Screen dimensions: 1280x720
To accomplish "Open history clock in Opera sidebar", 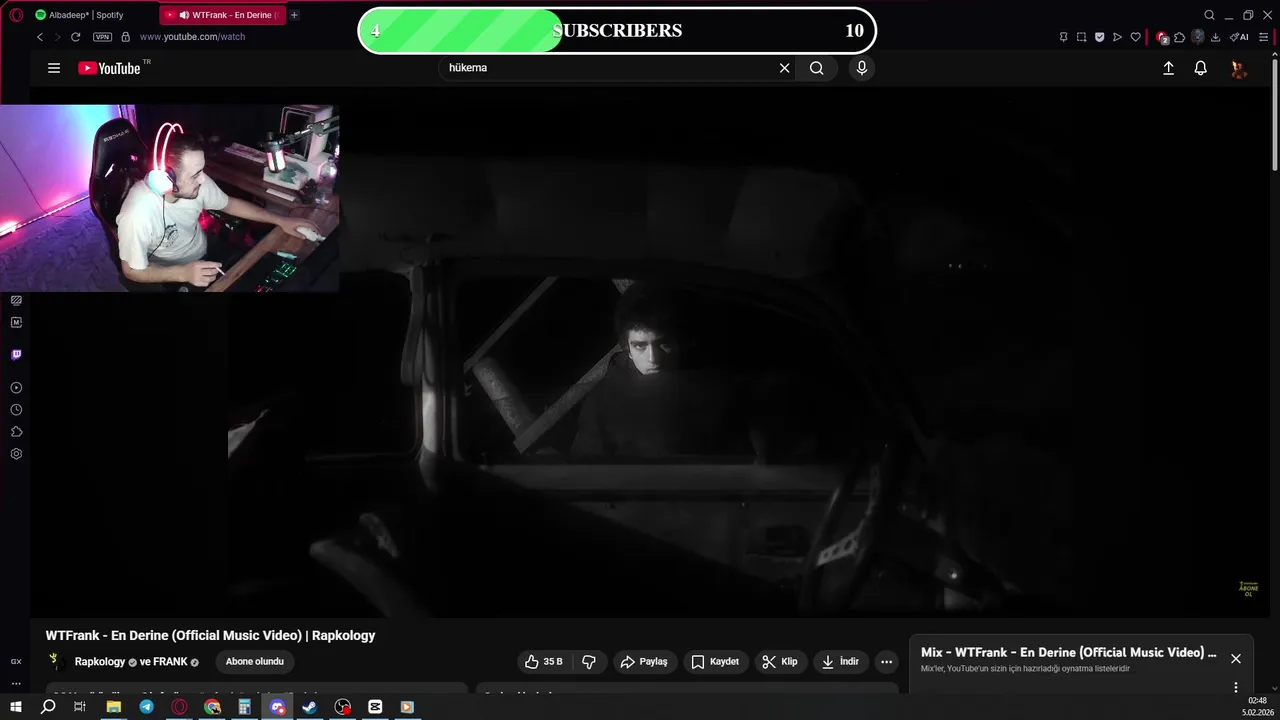I will pyautogui.click(x=16, y=410).
